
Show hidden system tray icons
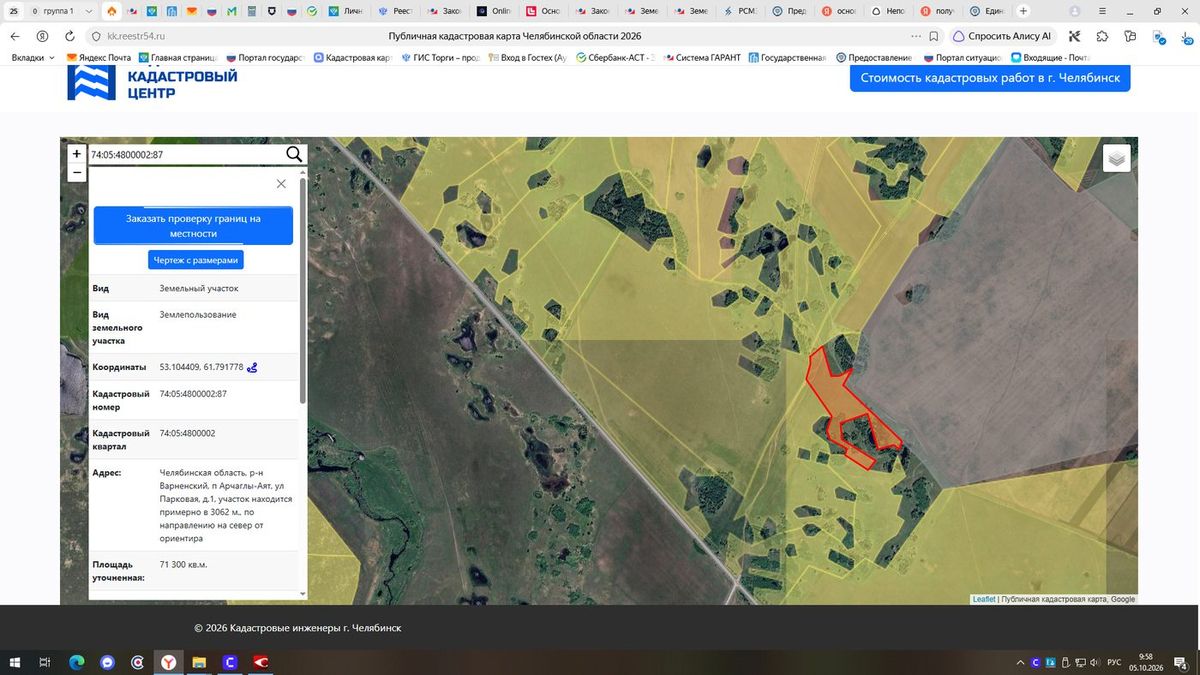click(1020, 662)
